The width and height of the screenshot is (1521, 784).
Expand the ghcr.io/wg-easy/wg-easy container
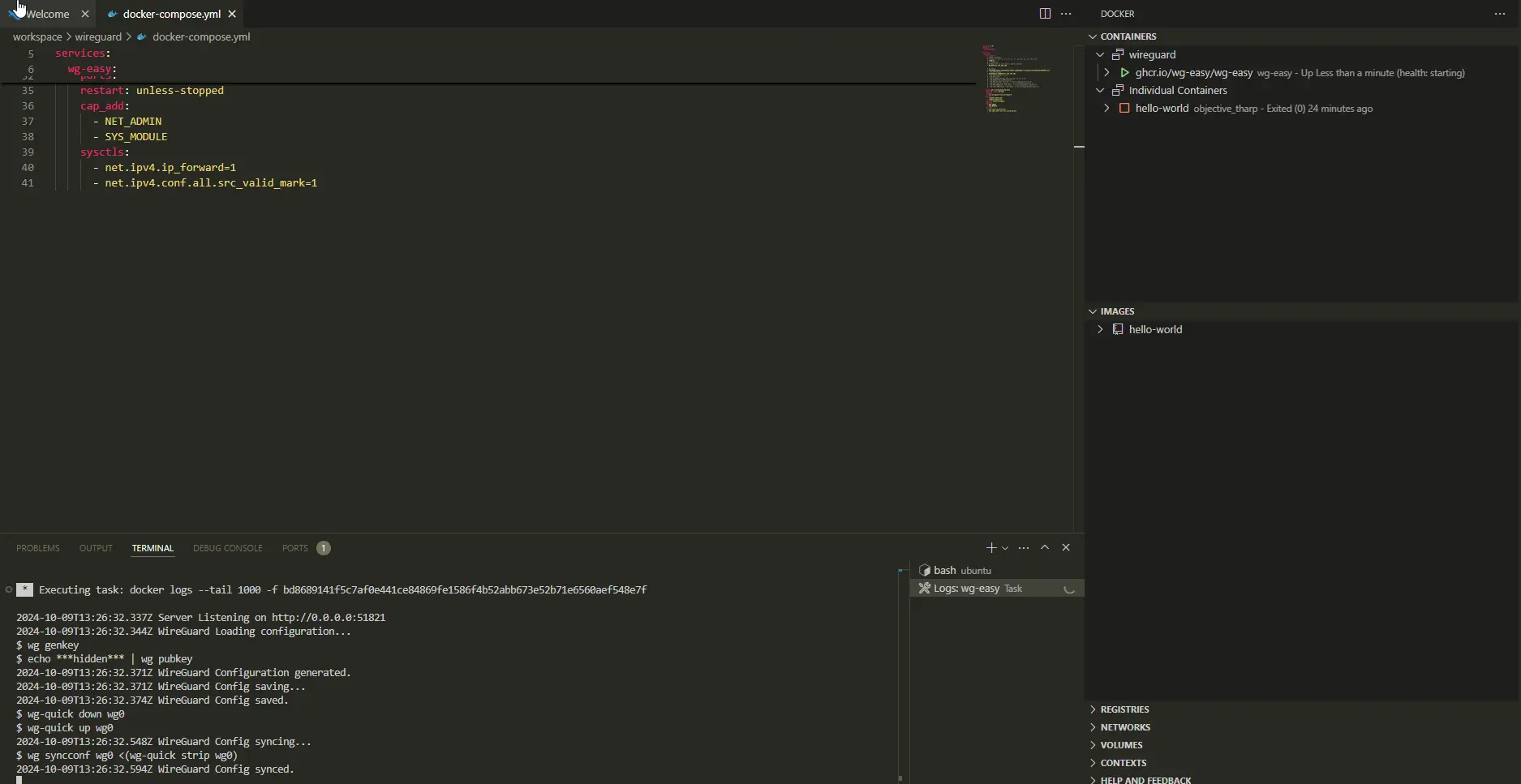click(1106, 72)
